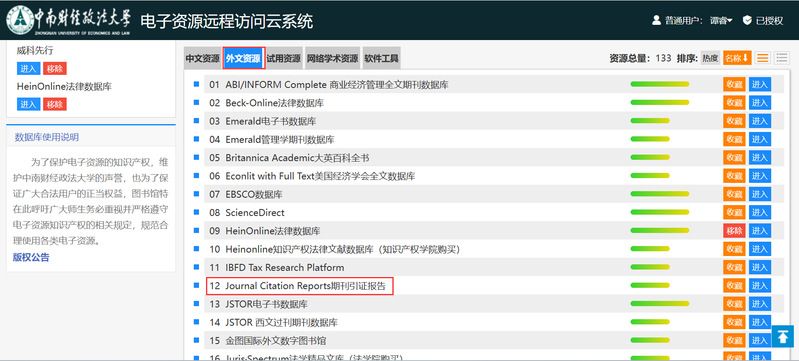Viewport: 799px width, 361px height.
Task: Click the user profile icon in header
Action: point(656,20)
